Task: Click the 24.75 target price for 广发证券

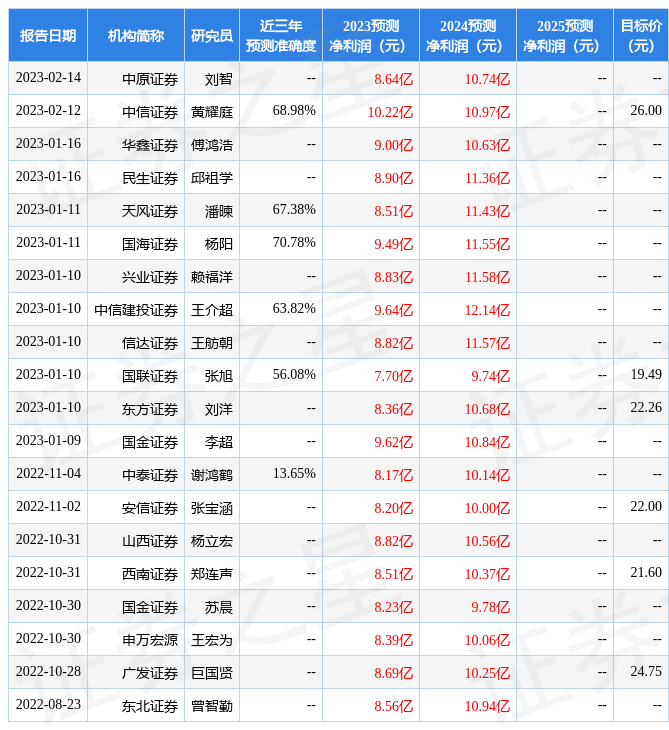Action: (646, 672)
